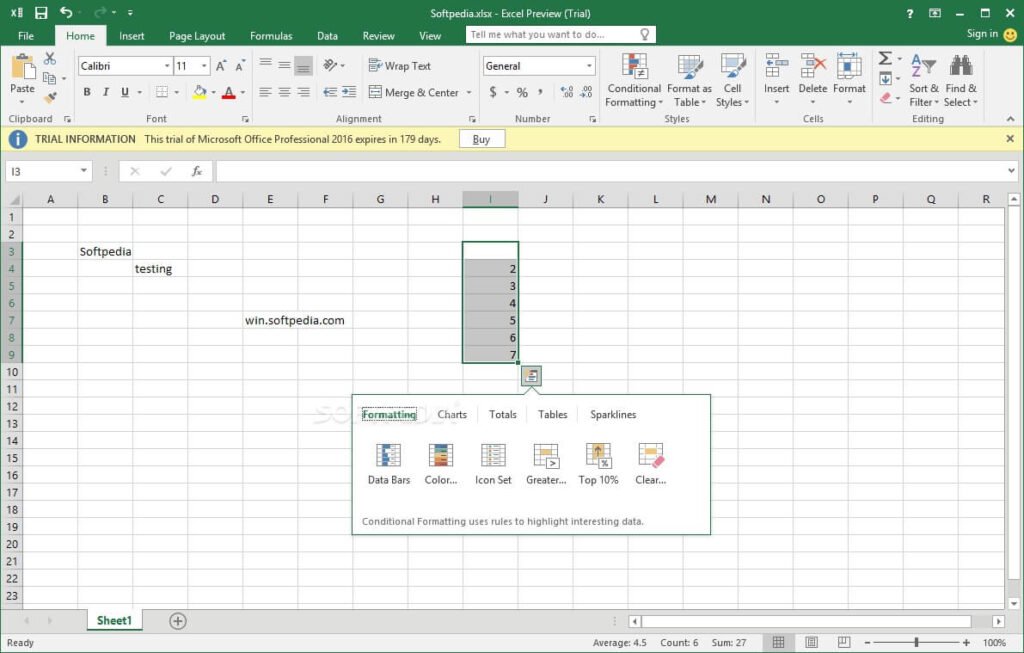Toggle Italic formatting

(x=105, y=92)
